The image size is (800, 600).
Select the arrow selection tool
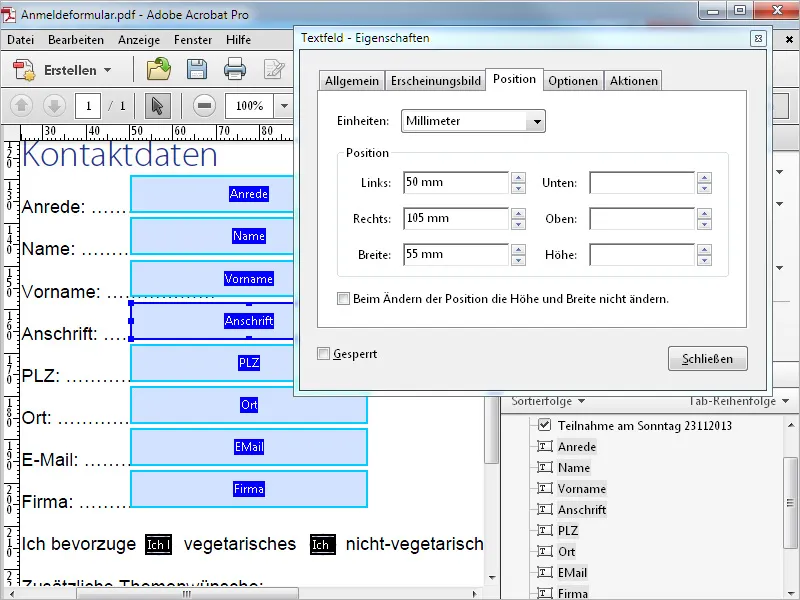coord(157,106)
